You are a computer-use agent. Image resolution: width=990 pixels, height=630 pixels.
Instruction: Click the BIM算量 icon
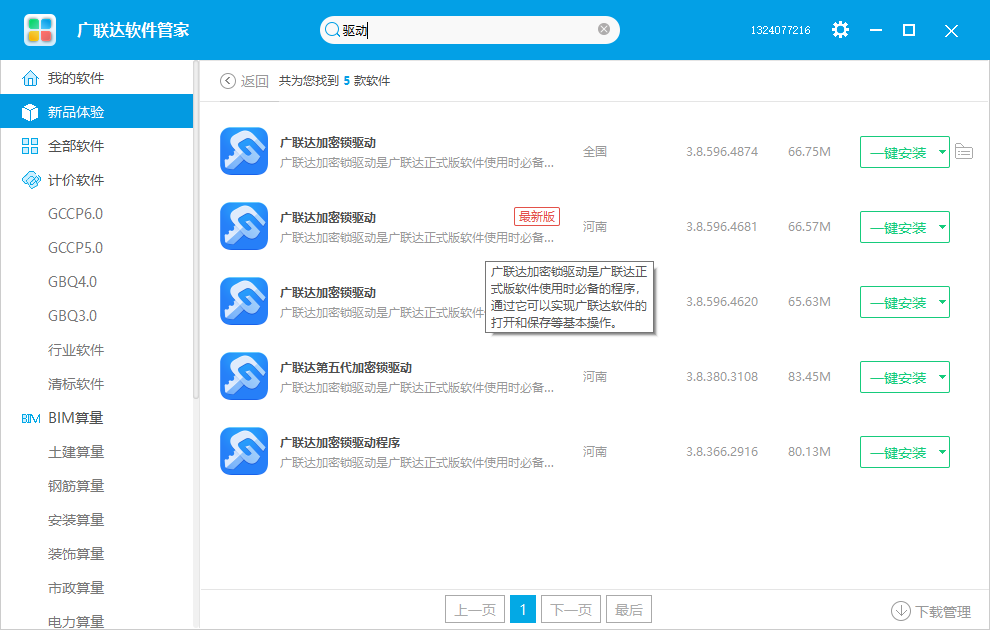pos(31,419)
